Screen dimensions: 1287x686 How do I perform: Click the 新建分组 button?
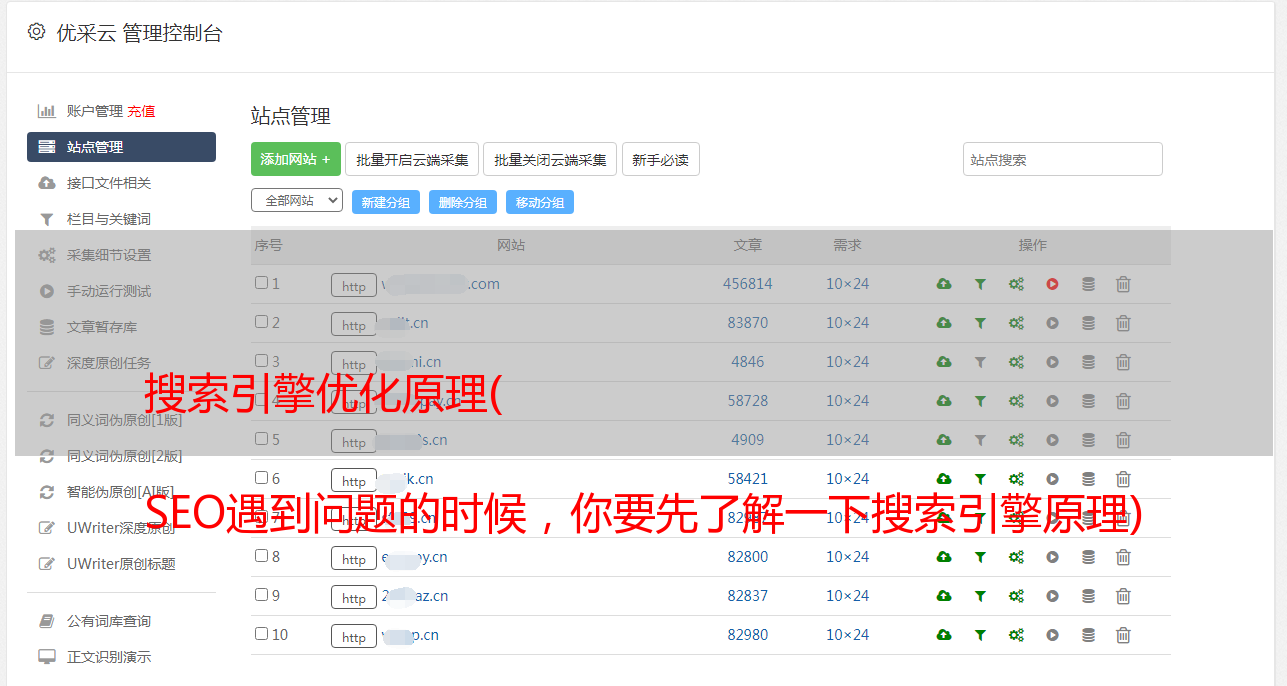click(x=386, y=202)
